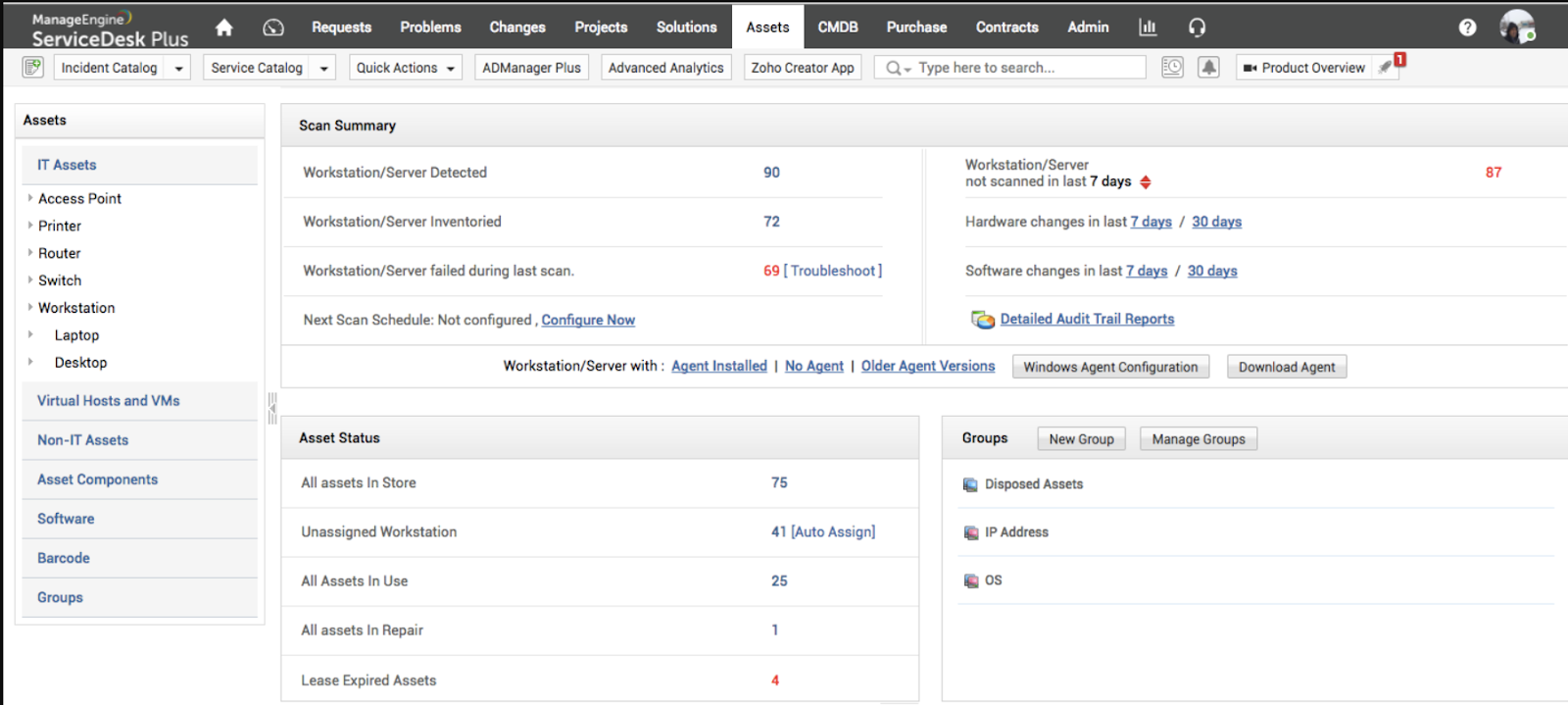Open Zoho Creator App
Screen dimensions: 1568x705
[803, 68]
